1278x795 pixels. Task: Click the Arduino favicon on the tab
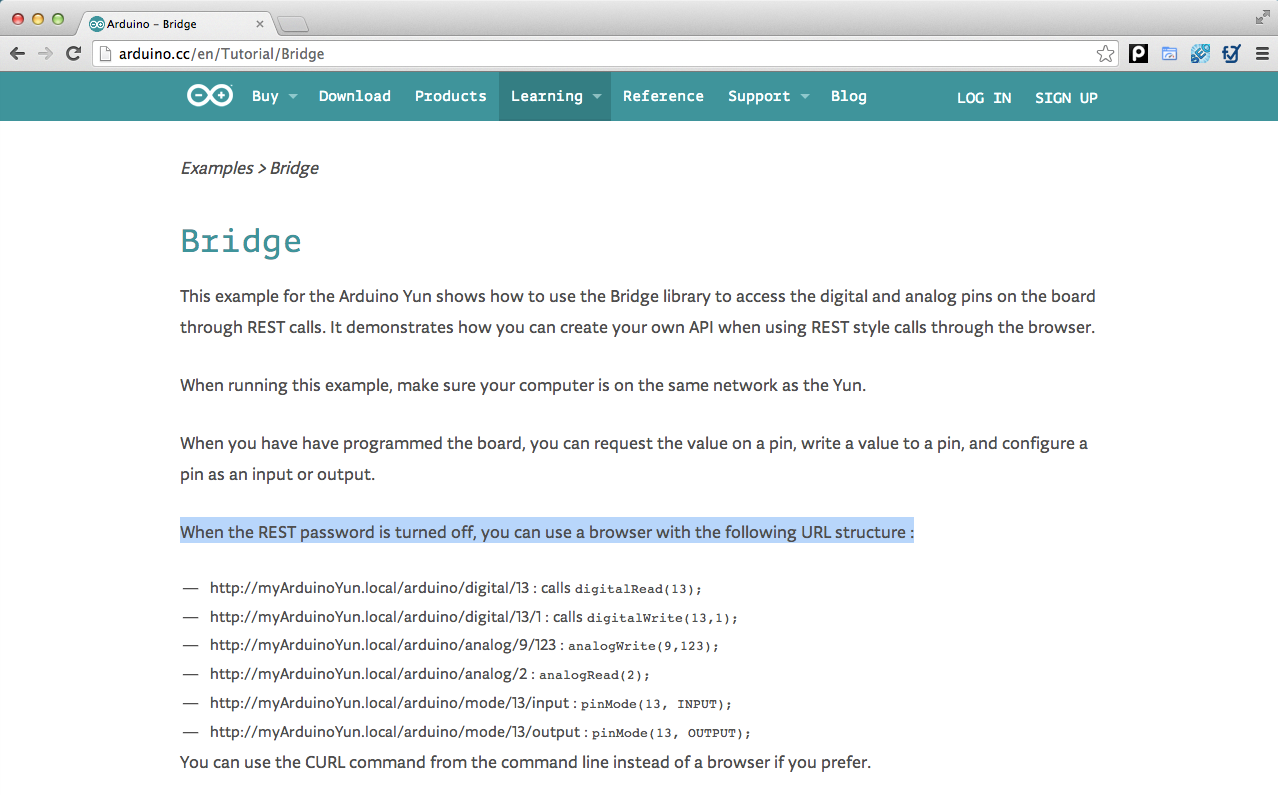(97, 24)
